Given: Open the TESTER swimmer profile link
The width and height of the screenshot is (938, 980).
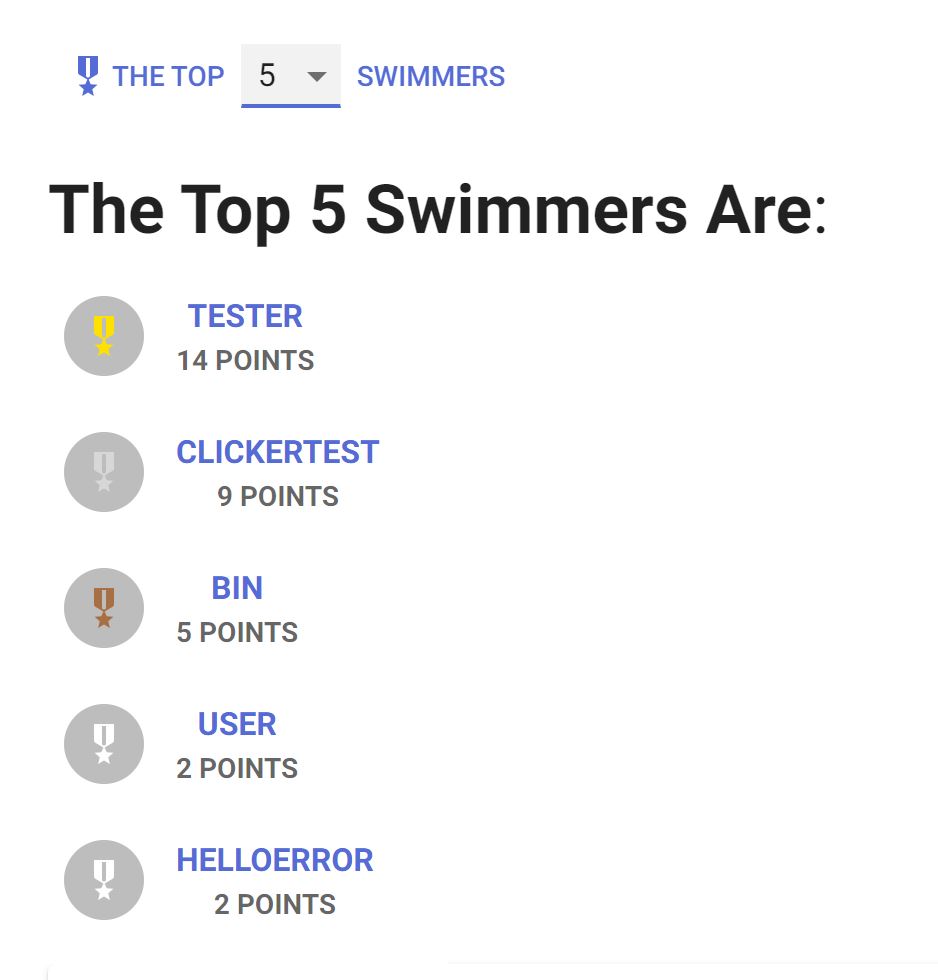Looking at the screenshot, I should (x=245, y=316).
